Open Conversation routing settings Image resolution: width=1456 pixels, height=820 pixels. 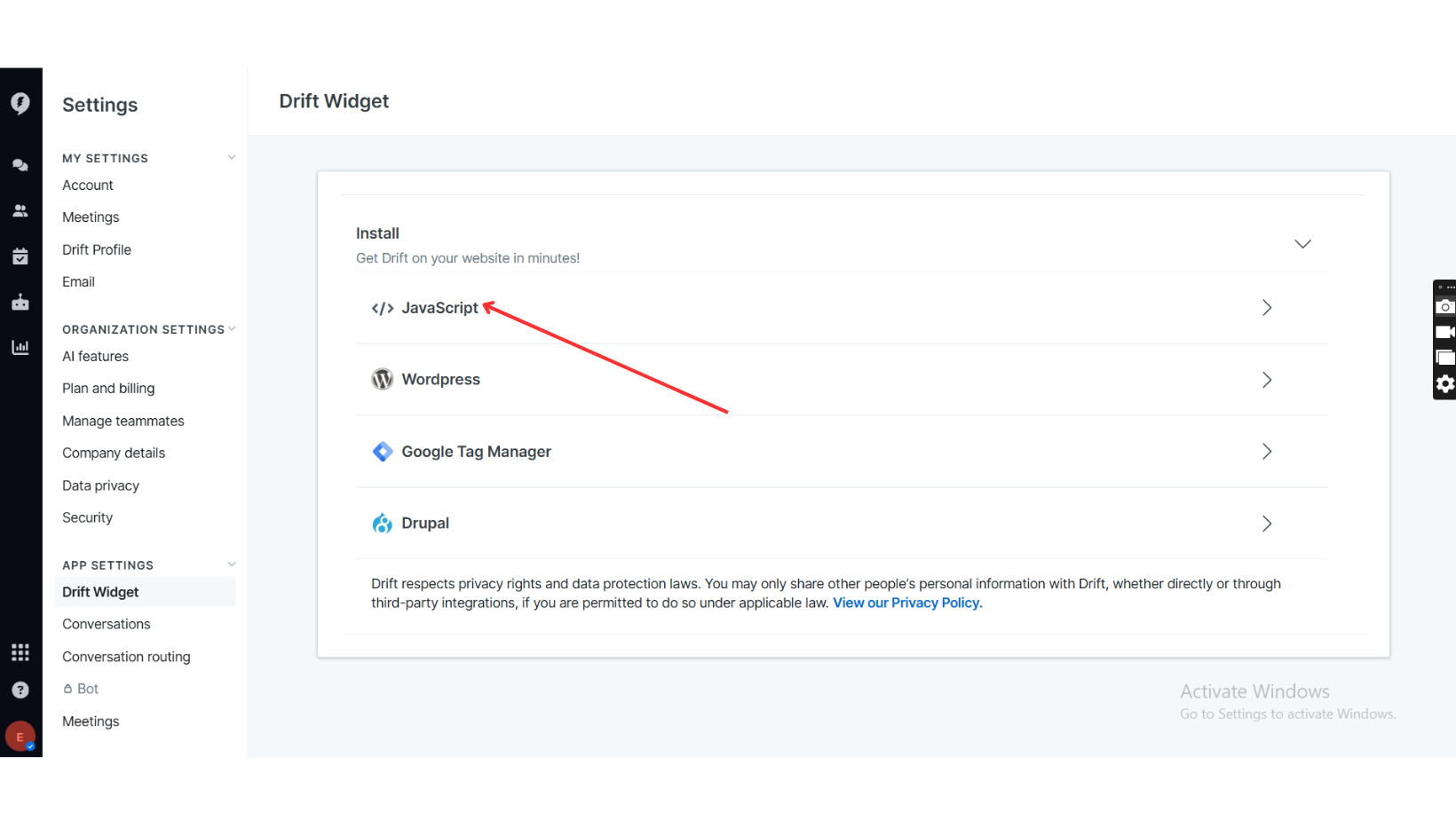[x=126, y=657]
